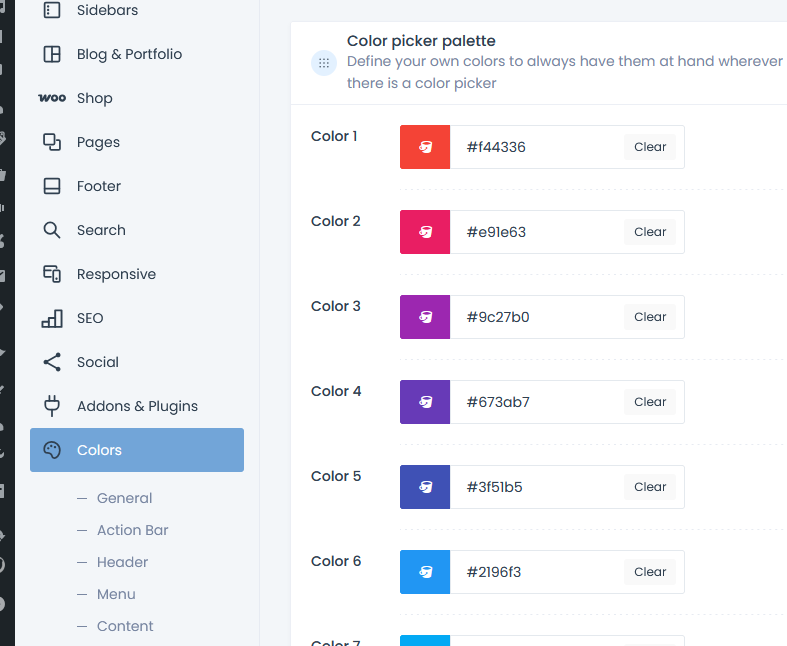Go to Action Bar color settings

click(x=132, y=530)
